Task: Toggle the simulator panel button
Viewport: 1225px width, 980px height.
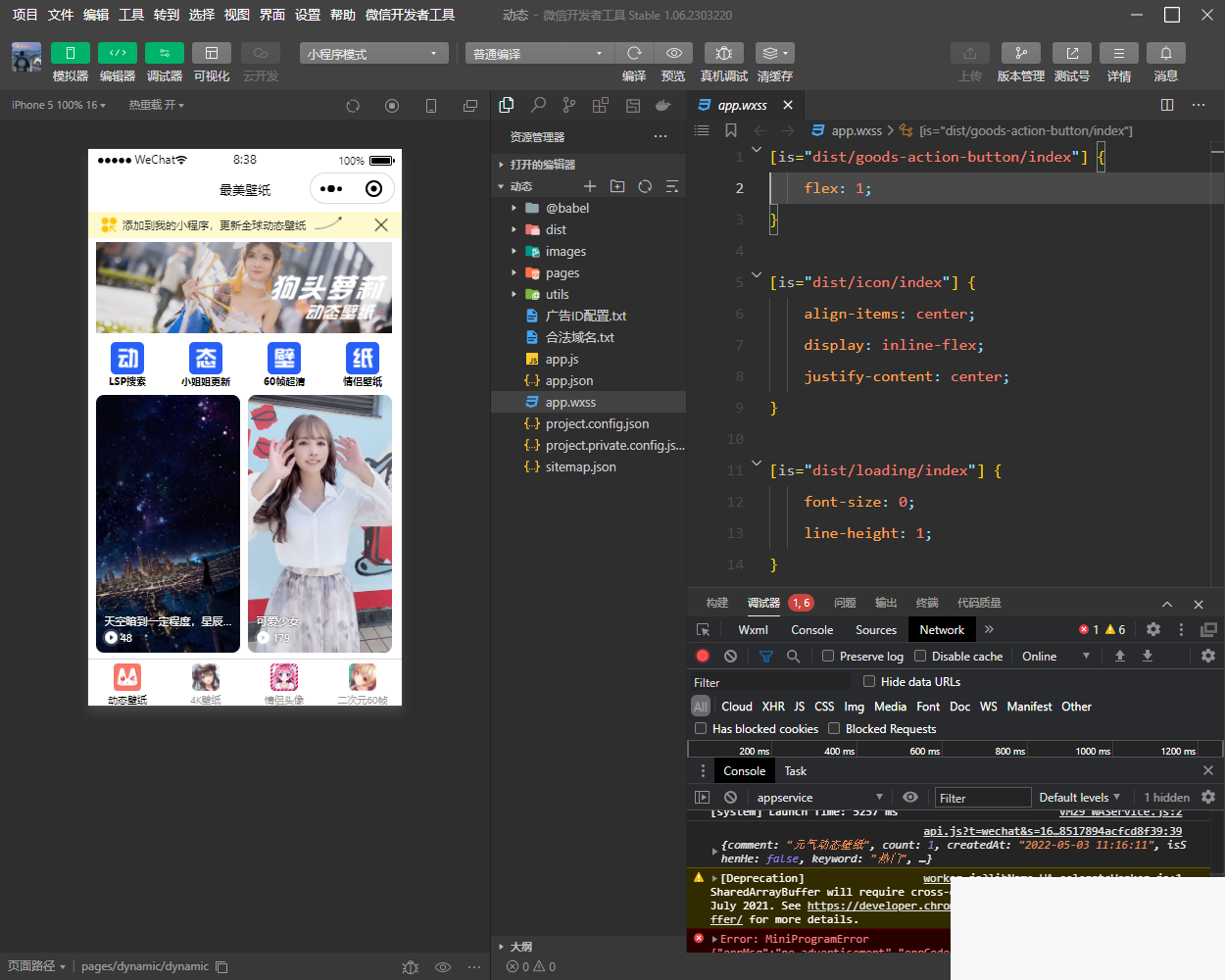Action: pyautogui.click(x=70, y=53)
